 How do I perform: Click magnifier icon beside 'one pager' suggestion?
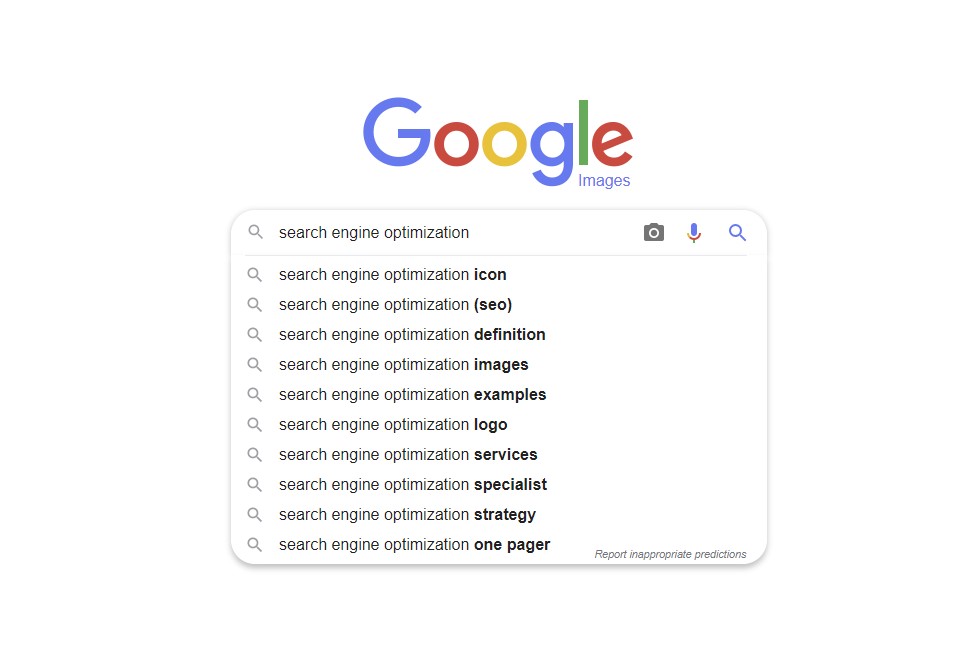click(254, 545)
